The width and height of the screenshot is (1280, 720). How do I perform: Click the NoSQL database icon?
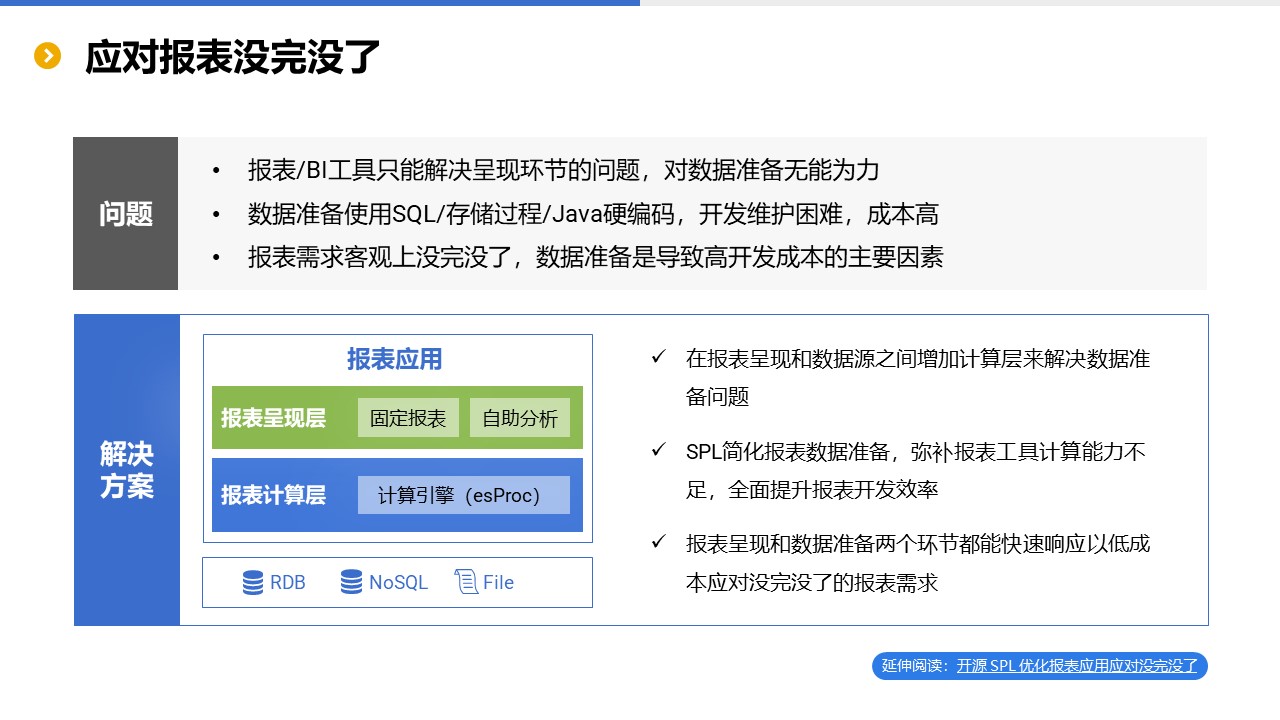351,582
